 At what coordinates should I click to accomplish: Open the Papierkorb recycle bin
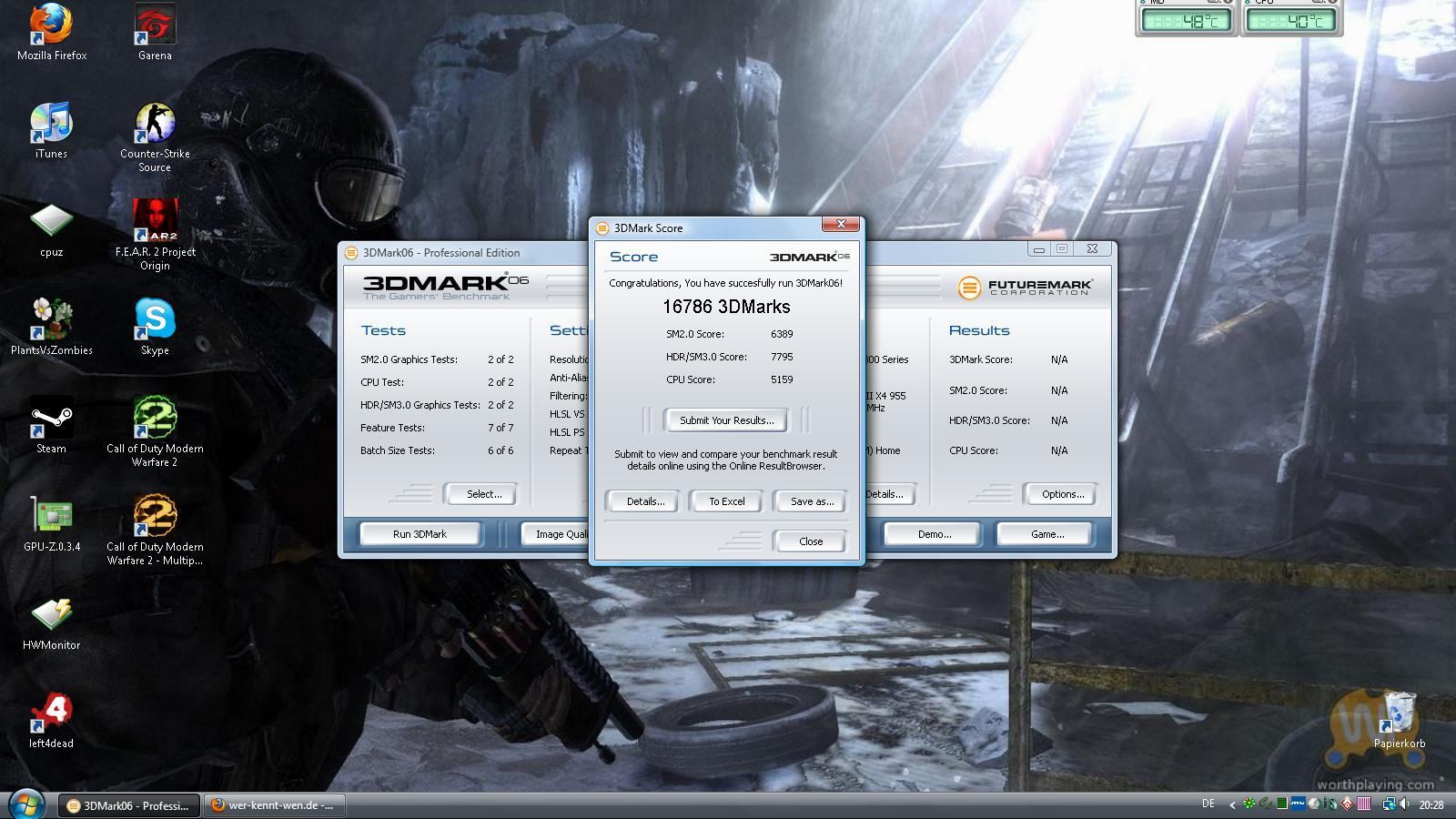coord(1400,721)
